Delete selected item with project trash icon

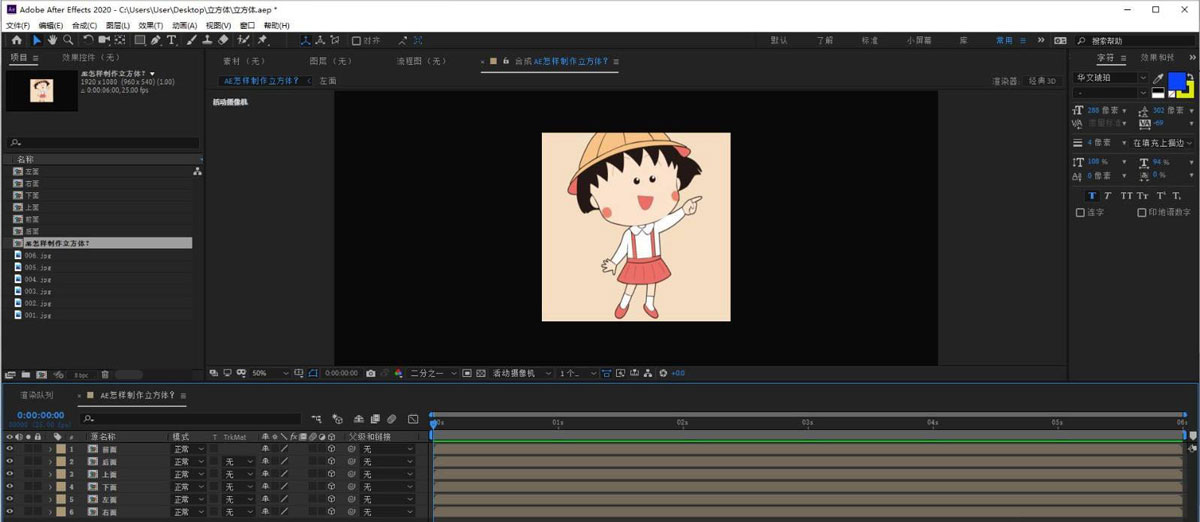105,375
